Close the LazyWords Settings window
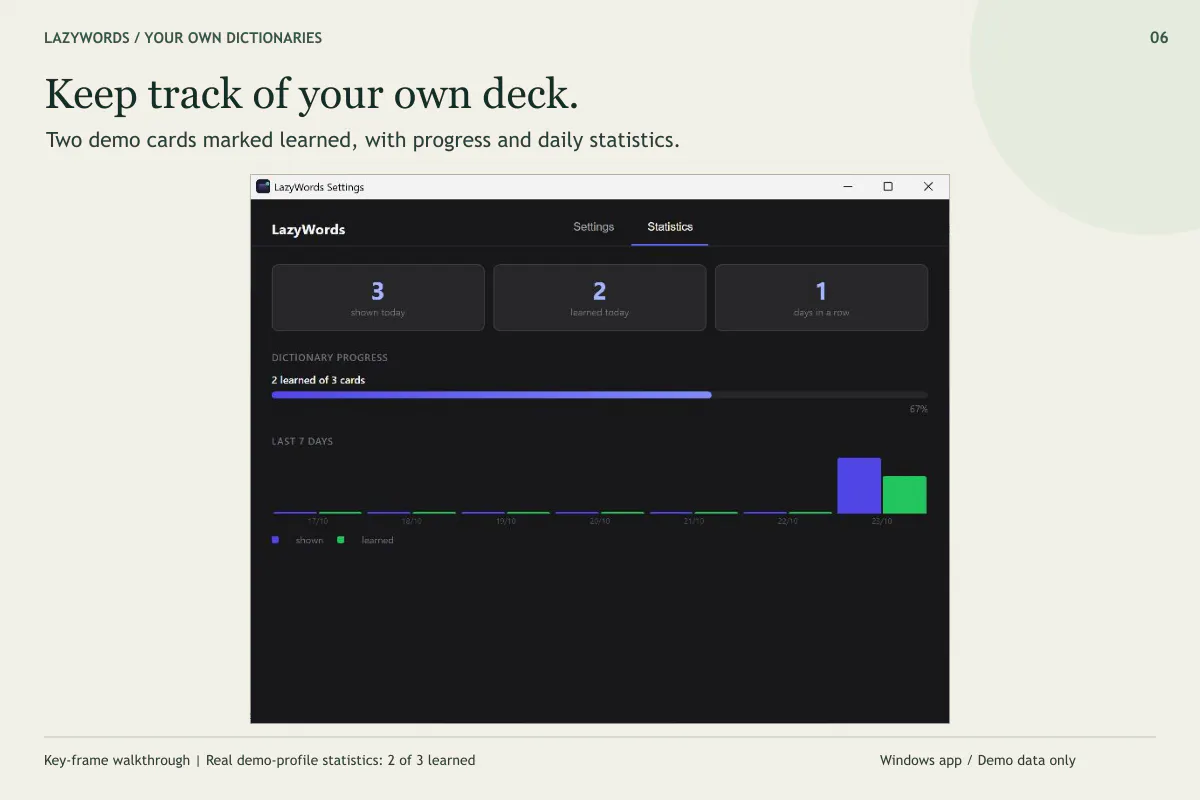Viewport: 1200px width, 800px height. 928,187
